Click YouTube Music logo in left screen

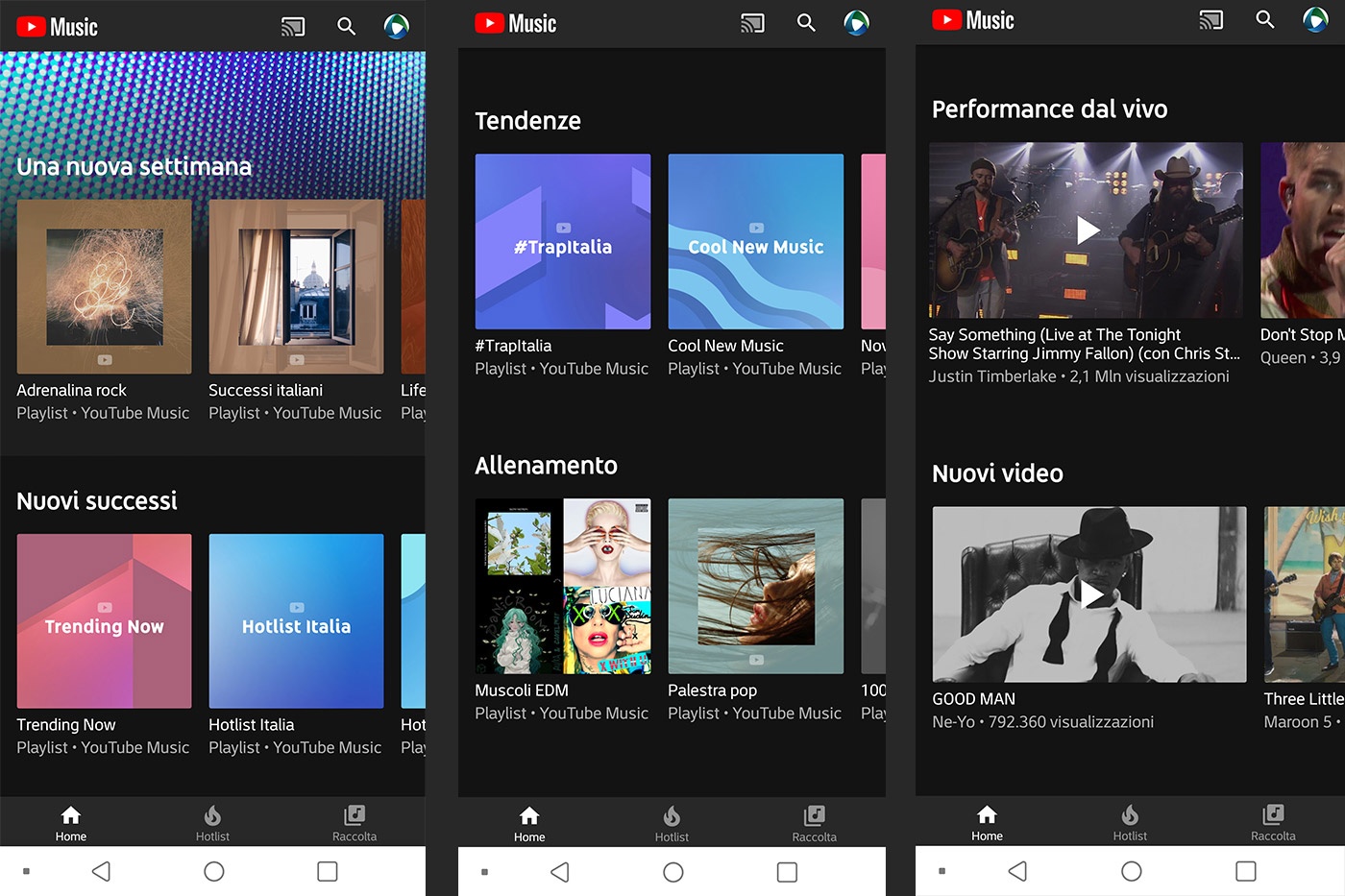pos(58,27)
